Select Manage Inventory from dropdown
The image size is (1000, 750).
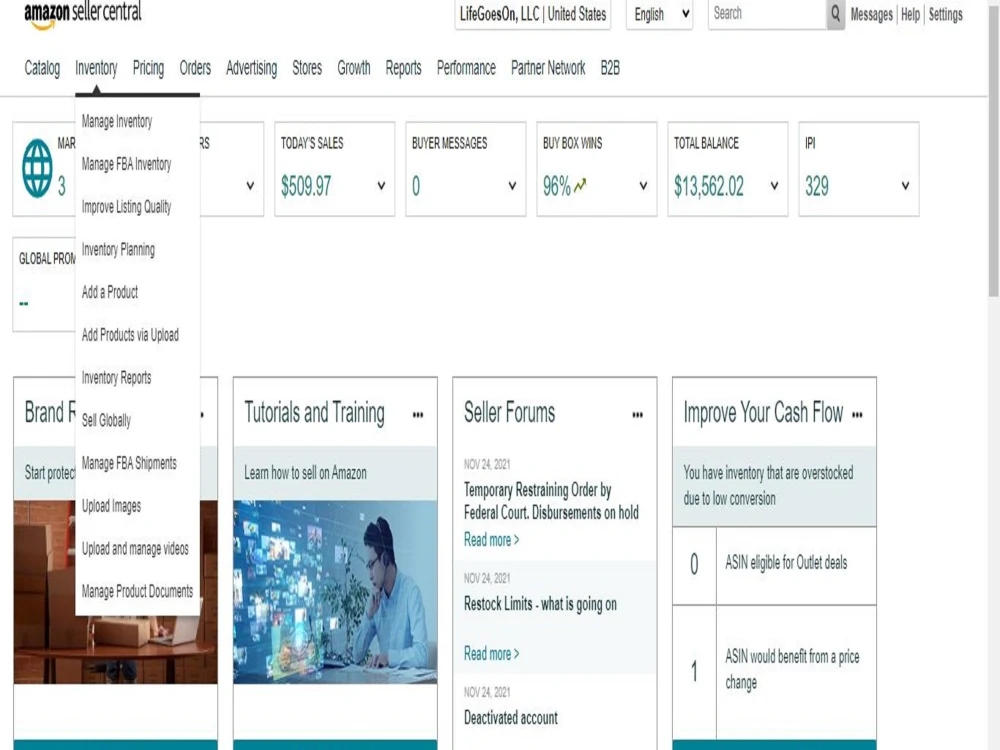pyautogui.click(x=117, y=121)
